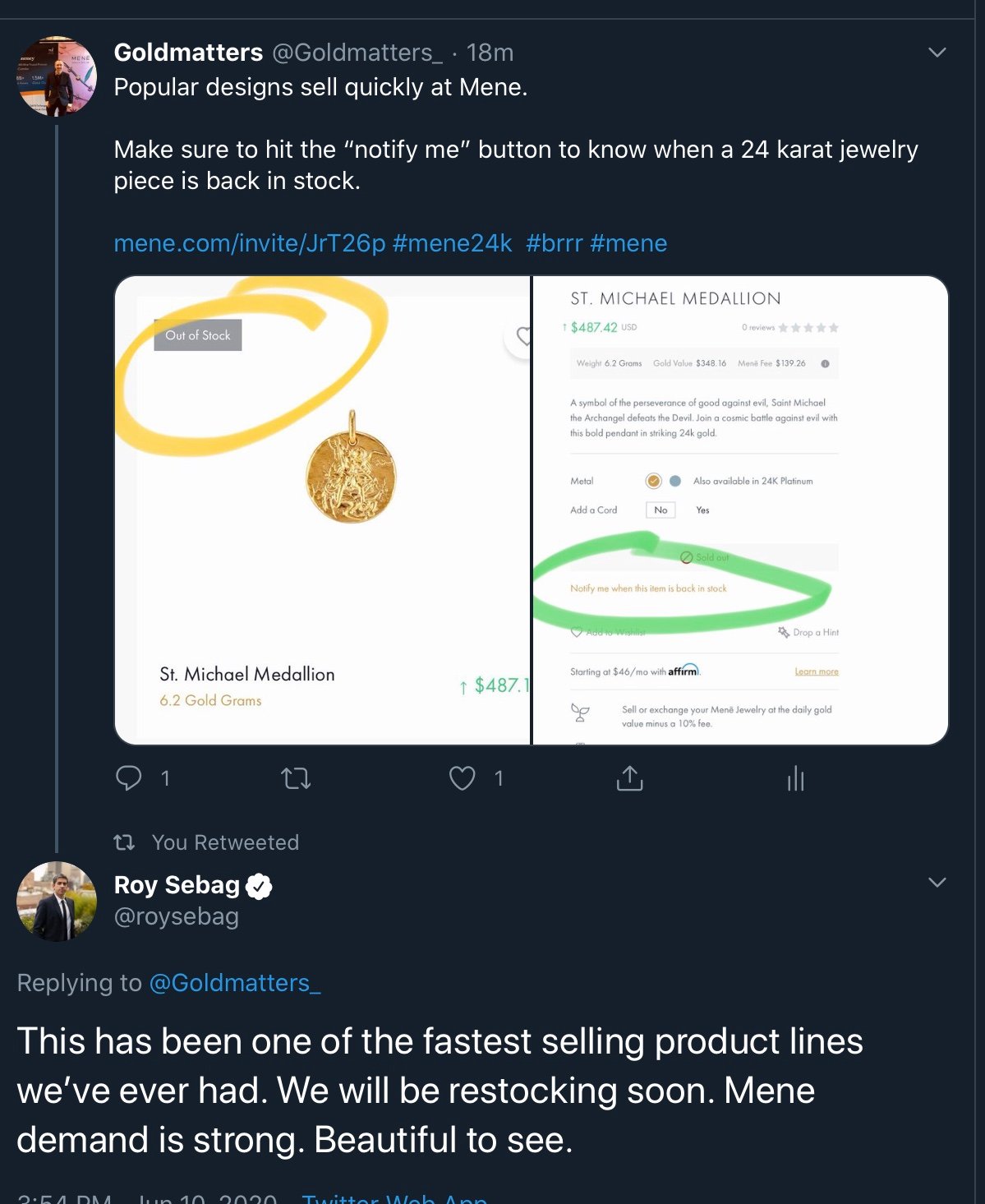
Task: Reply to the Goldmatters tweet
Action: [x=129, y=777]
